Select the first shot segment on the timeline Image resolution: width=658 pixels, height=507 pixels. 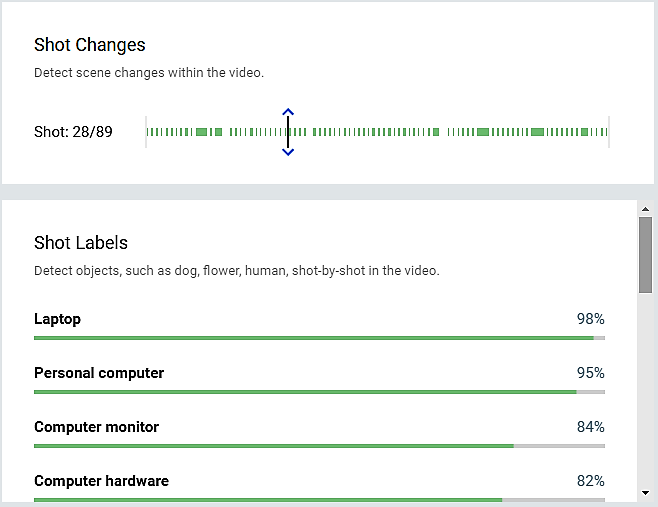pos(149,132)
